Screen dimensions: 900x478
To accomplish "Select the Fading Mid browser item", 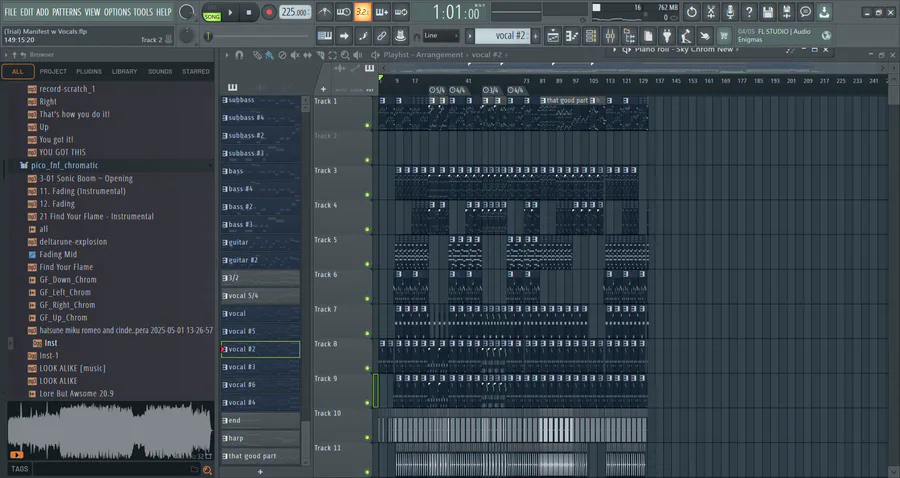I will tap(58, 254).
